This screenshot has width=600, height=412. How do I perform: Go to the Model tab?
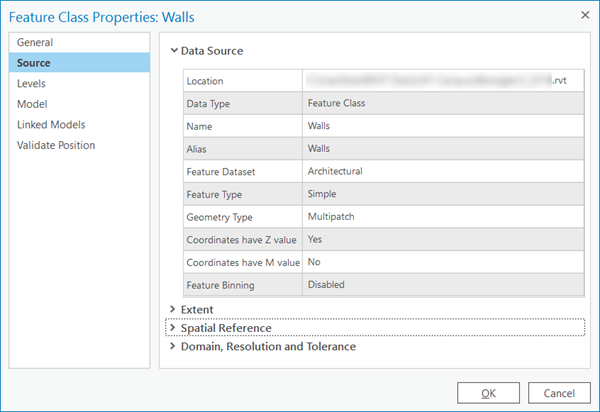[32, 104]
